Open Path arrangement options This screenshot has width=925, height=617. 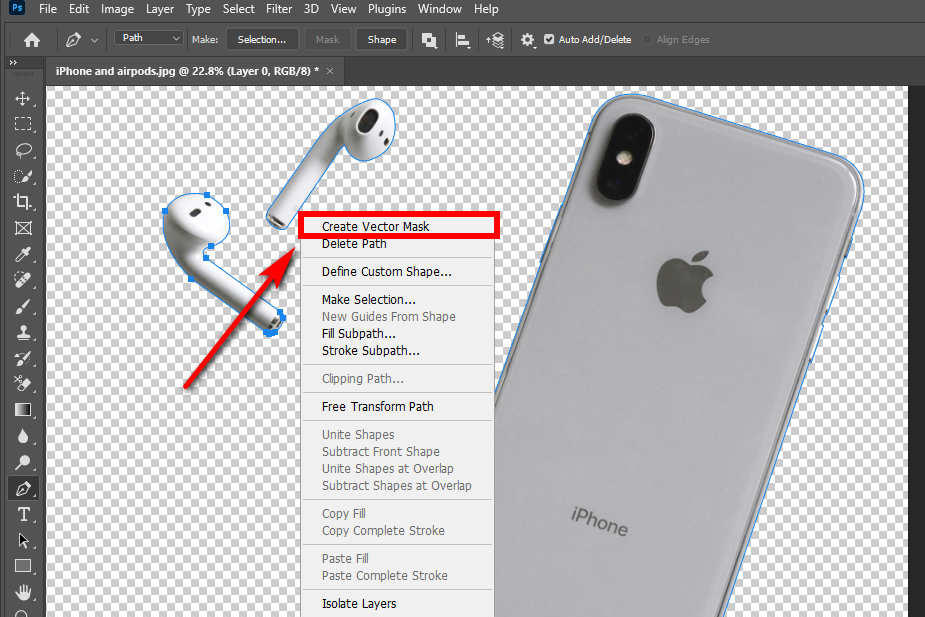[494, 40]
